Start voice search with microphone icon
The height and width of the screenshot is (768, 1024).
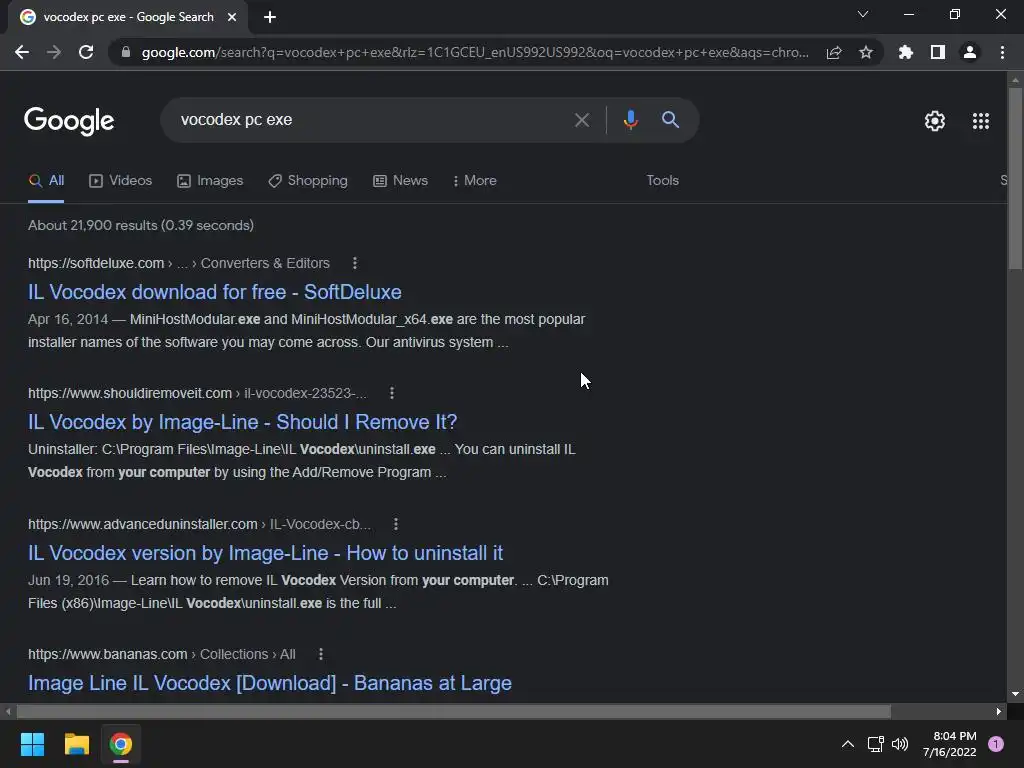(x=630, y=120)
